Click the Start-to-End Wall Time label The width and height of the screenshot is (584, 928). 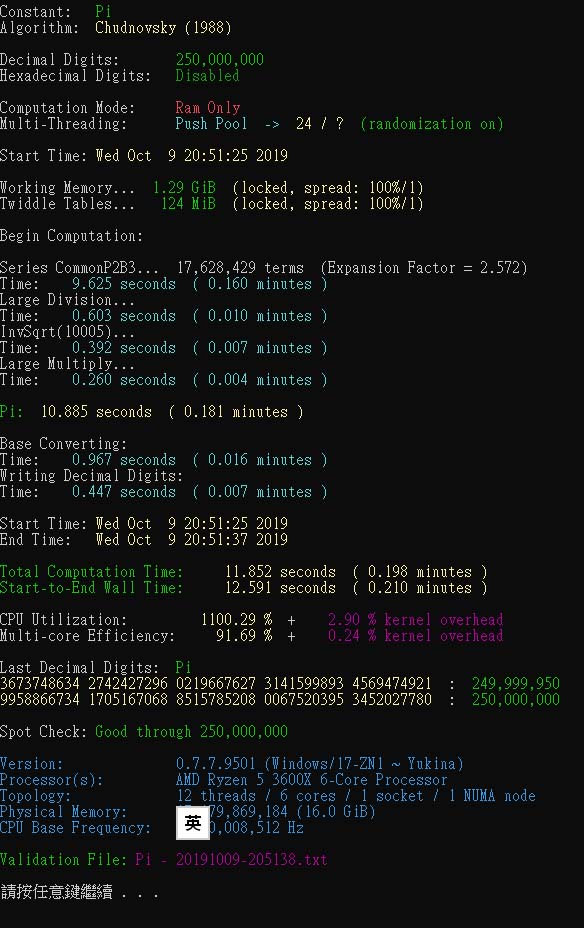point(91,588)
